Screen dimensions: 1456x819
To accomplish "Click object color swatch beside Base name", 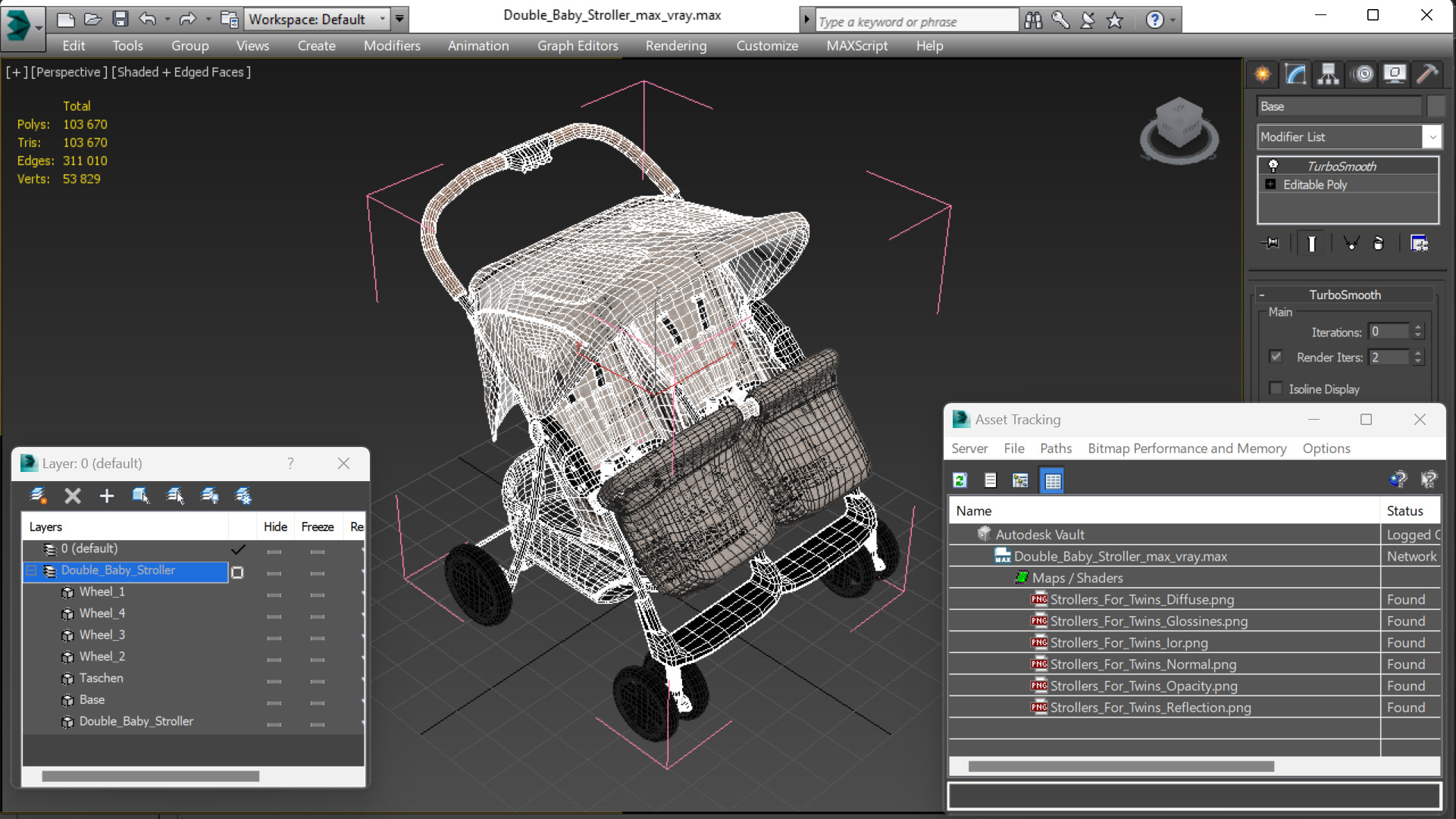I will coord(1436,106).
